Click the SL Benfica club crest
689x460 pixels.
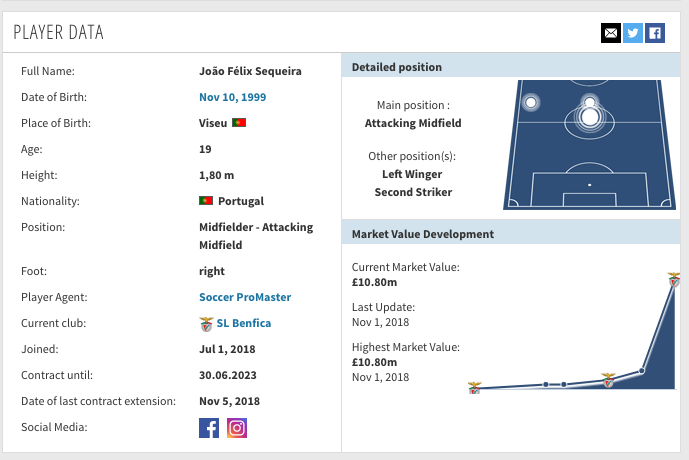pyautogui.click(x=206, y=324)
